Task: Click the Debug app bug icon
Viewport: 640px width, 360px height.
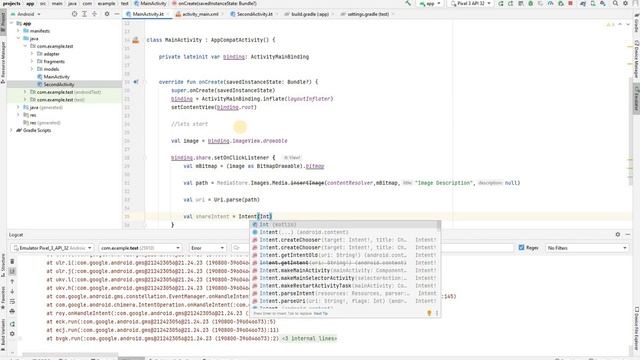Action: [531, 3]
